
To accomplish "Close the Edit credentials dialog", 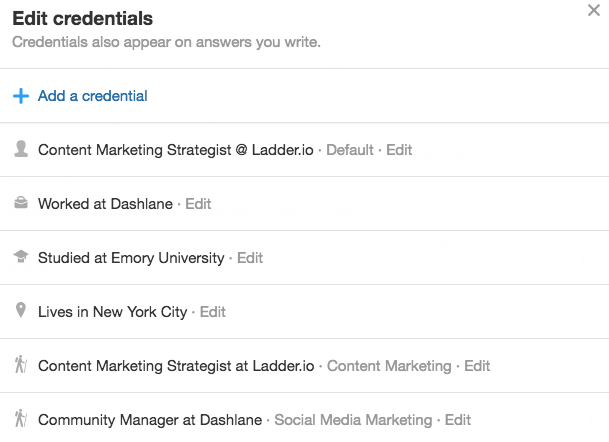I will (x=593, y=11).
